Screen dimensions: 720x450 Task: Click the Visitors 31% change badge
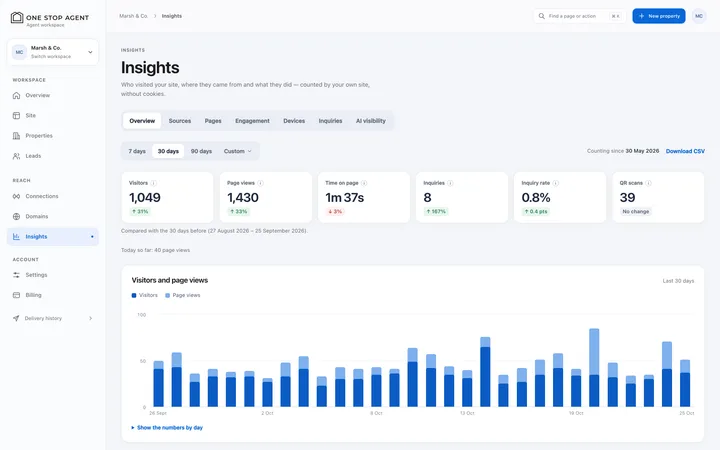140,212
